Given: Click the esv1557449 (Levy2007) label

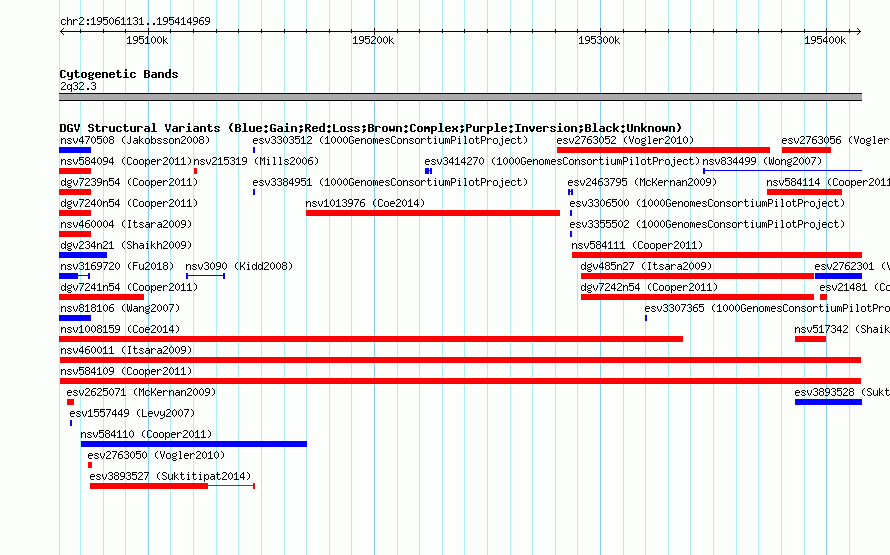Looking at the screenshot, I should 132,413.
